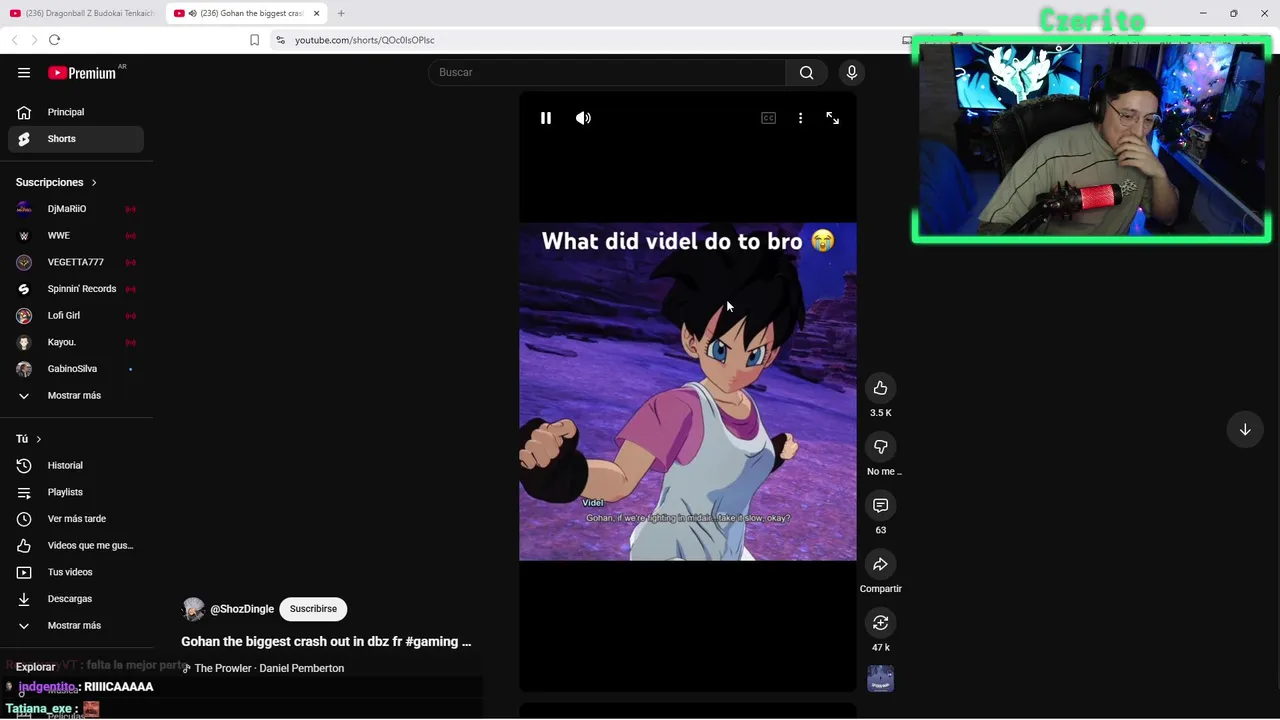
Task: Open Playlists in sidebar
Action: point(76,492)
